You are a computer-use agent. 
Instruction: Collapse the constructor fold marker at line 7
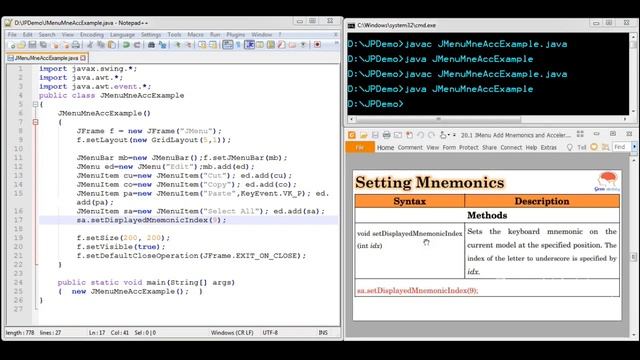36,122
